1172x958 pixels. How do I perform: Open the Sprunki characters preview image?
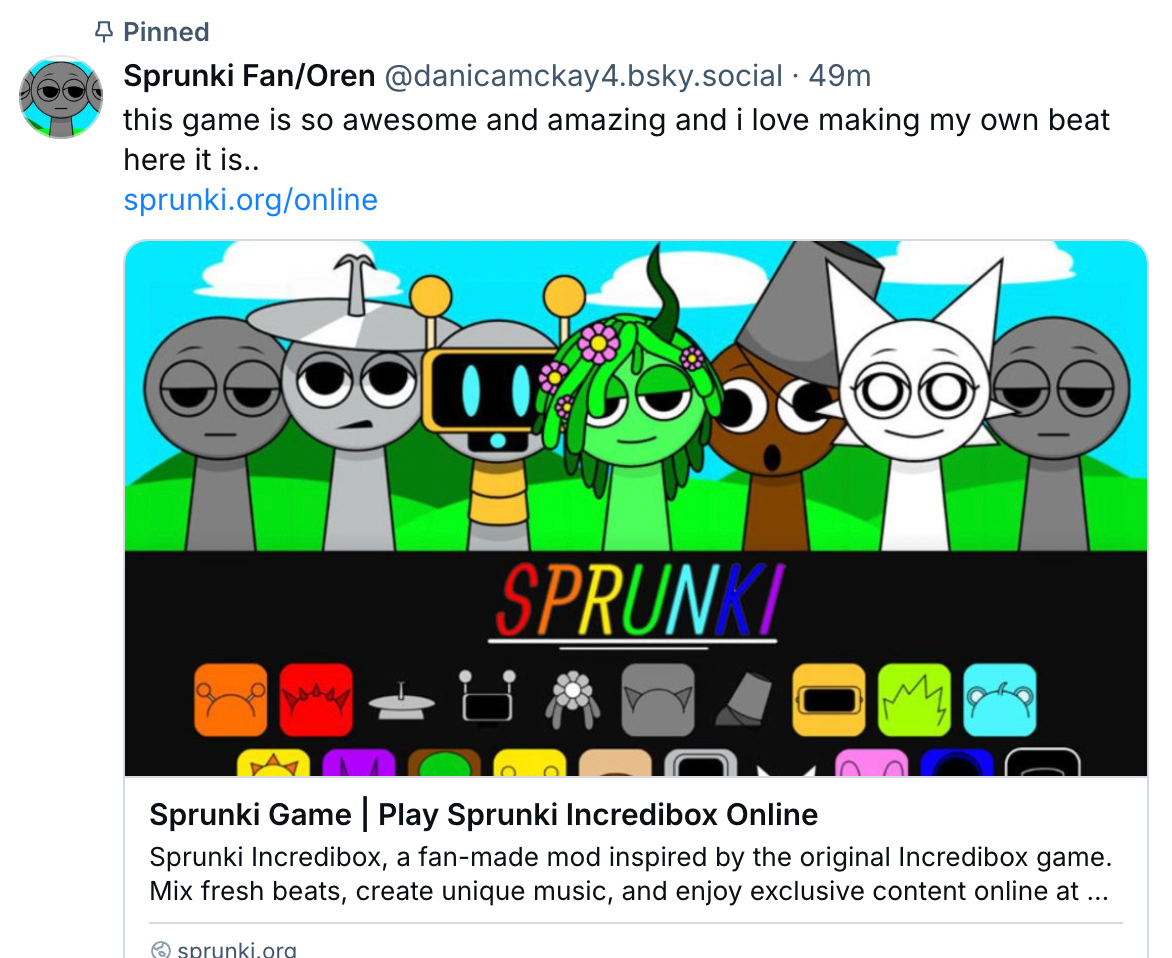(635, 508)
